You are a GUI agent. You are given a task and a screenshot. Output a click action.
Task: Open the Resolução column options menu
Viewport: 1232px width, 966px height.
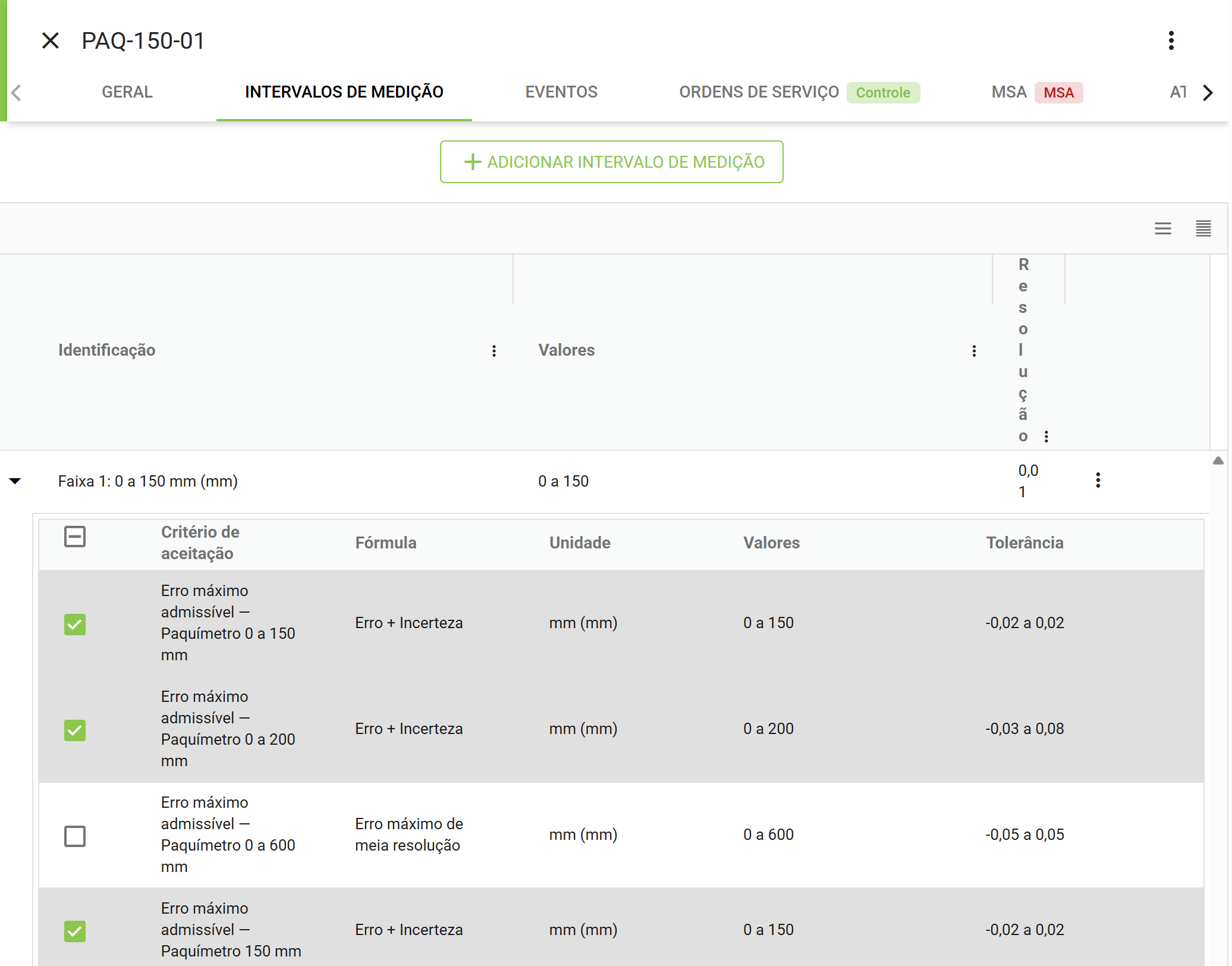1046,436
